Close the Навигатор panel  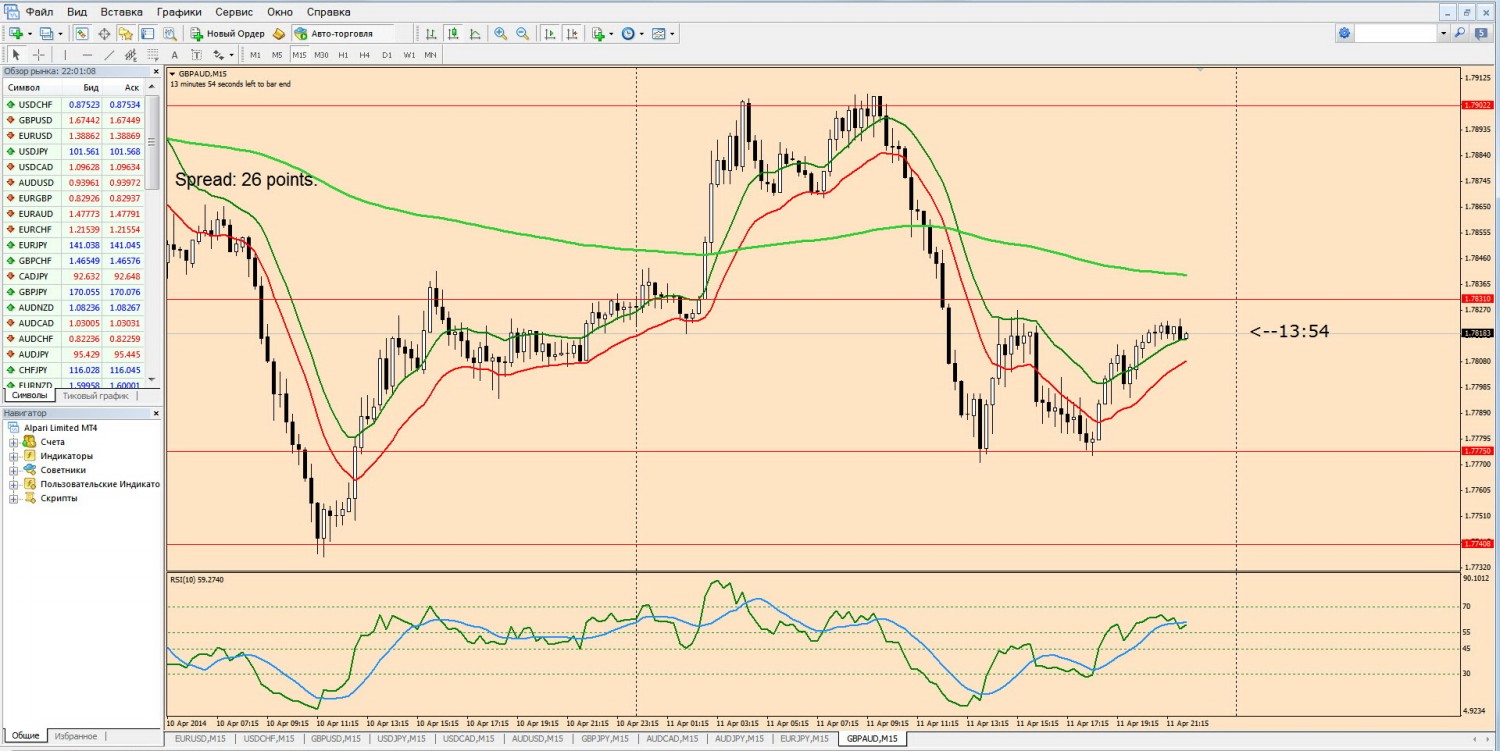tap(155, 412)
